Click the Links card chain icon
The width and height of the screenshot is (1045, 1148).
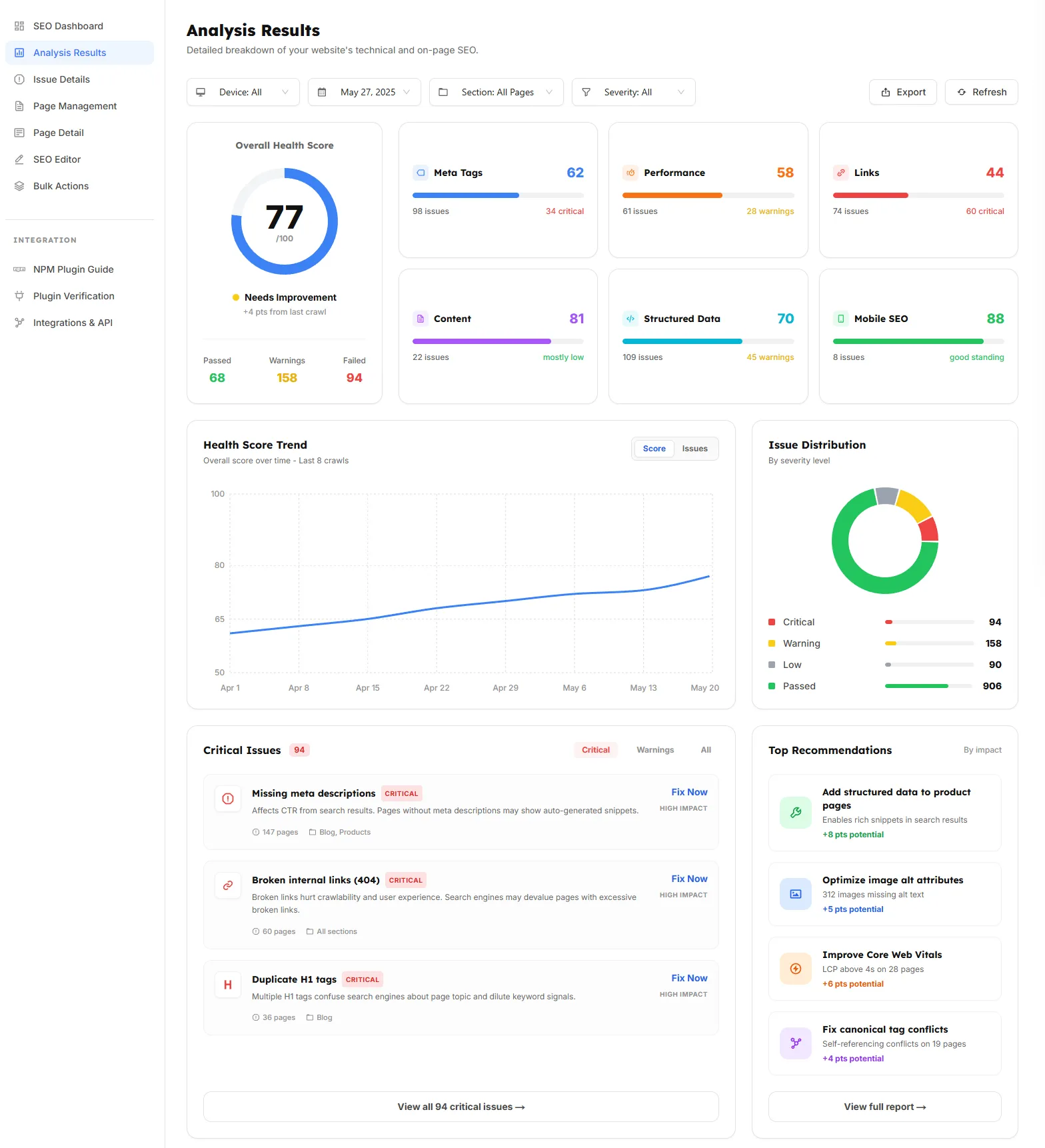pos(841,173)
